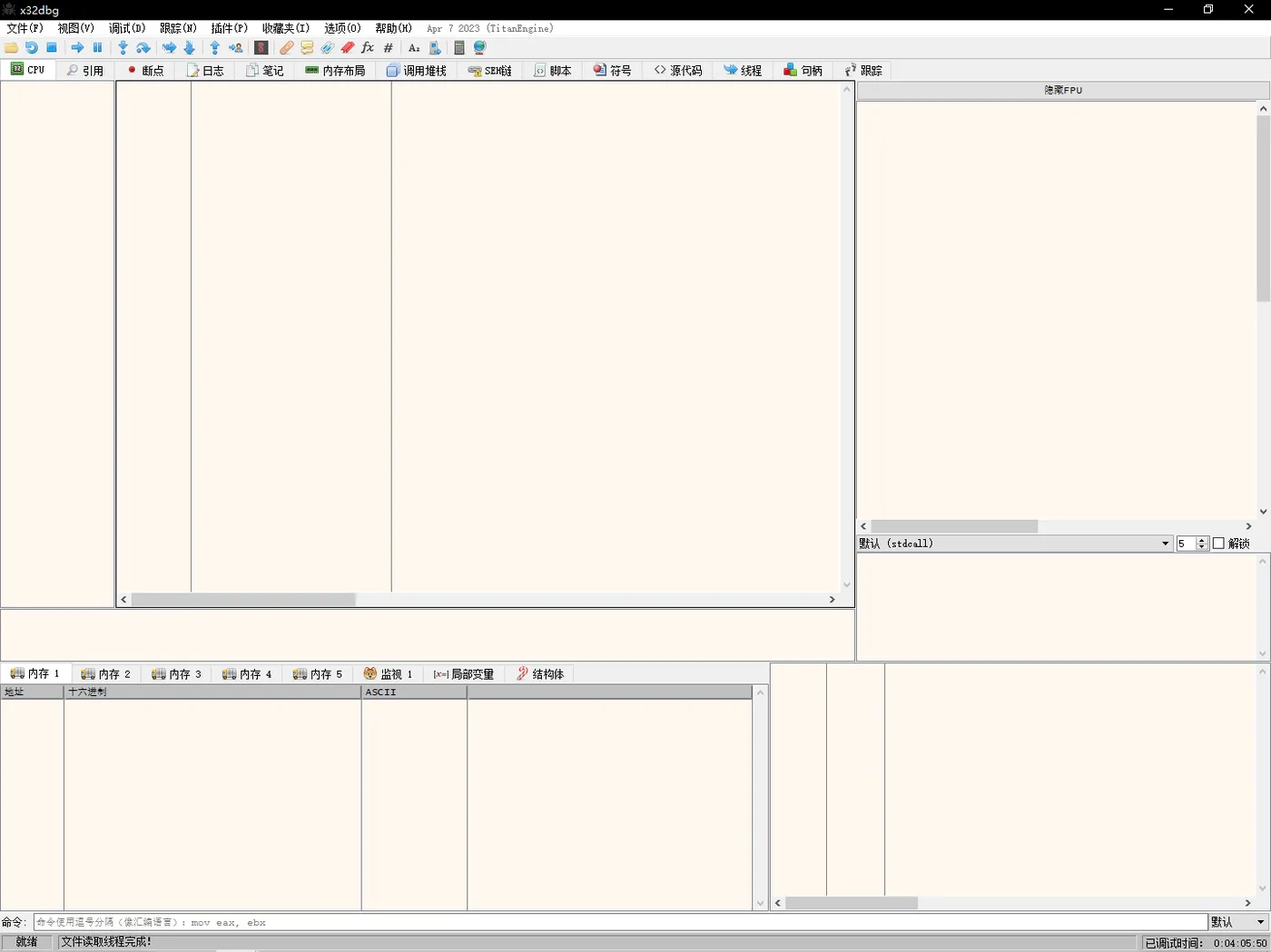1271x952 pixels.
Task: Click the Bookmarks red icon
Action: [348, 47]
